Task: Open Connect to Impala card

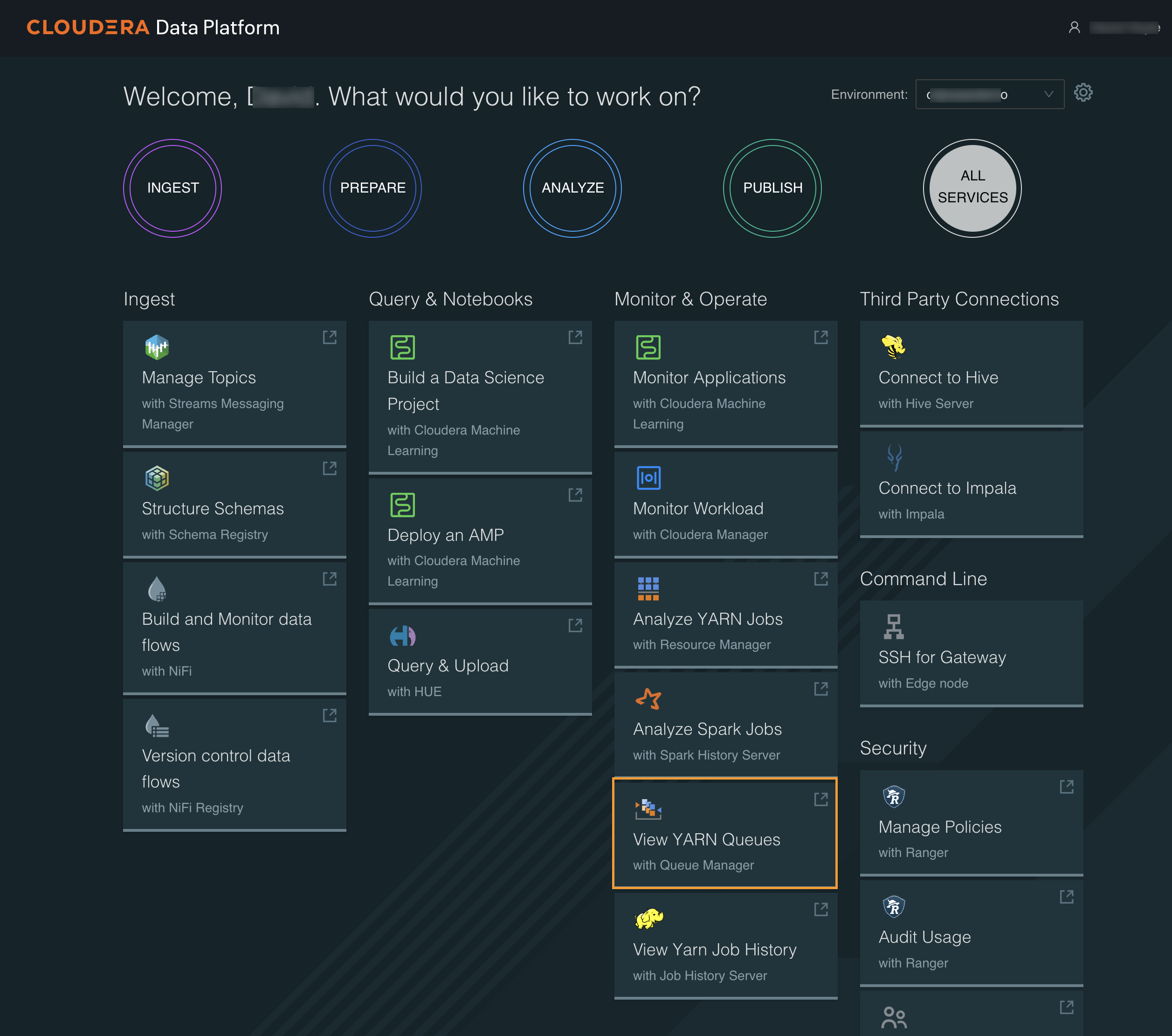Action: coord(972,484)
